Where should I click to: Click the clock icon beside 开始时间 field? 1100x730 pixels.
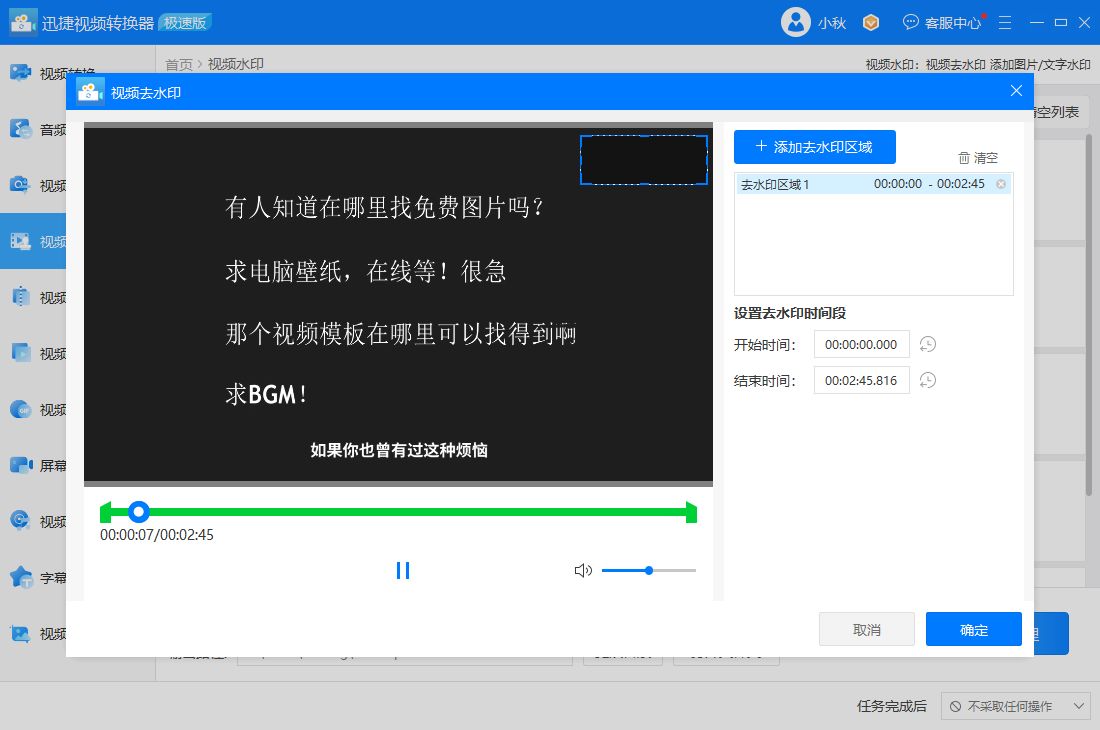927,344
